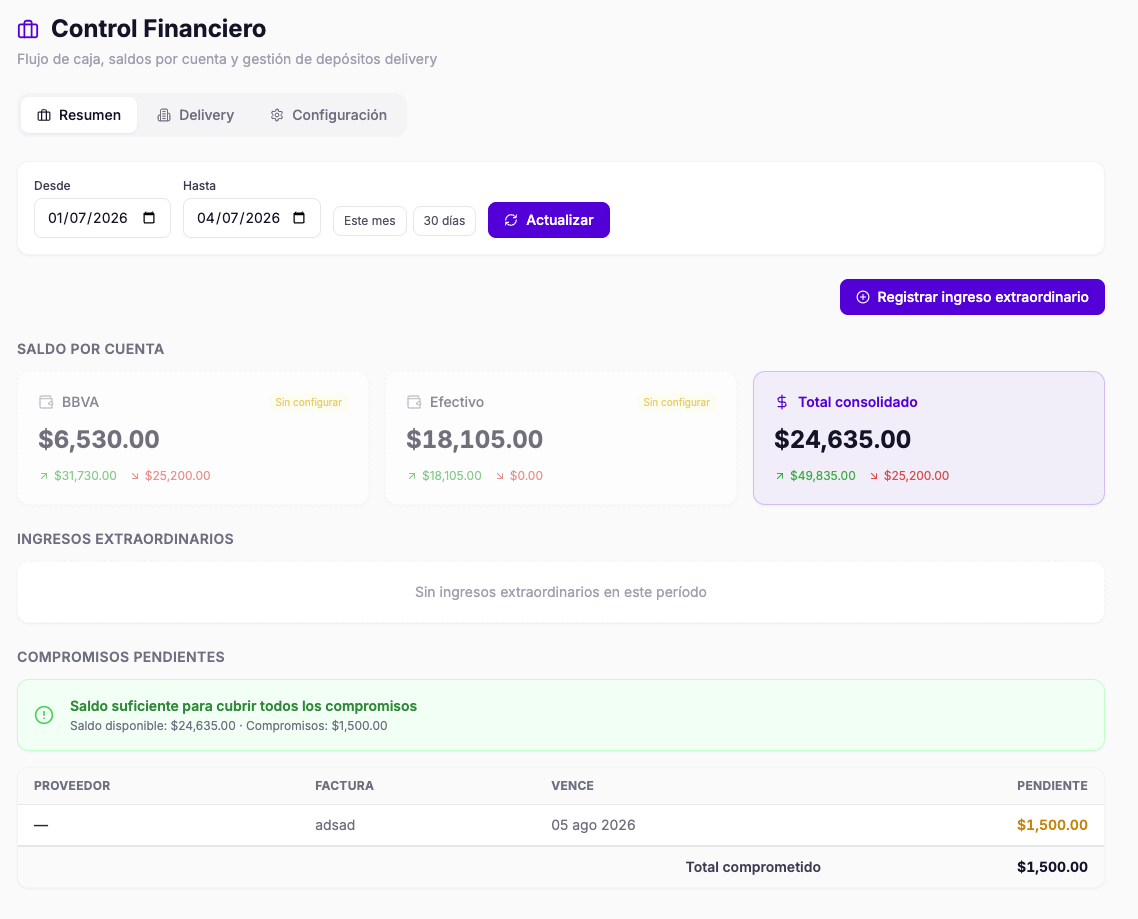
Task: Click Efectivo Sin configurar badge
Action: [676, 402]
